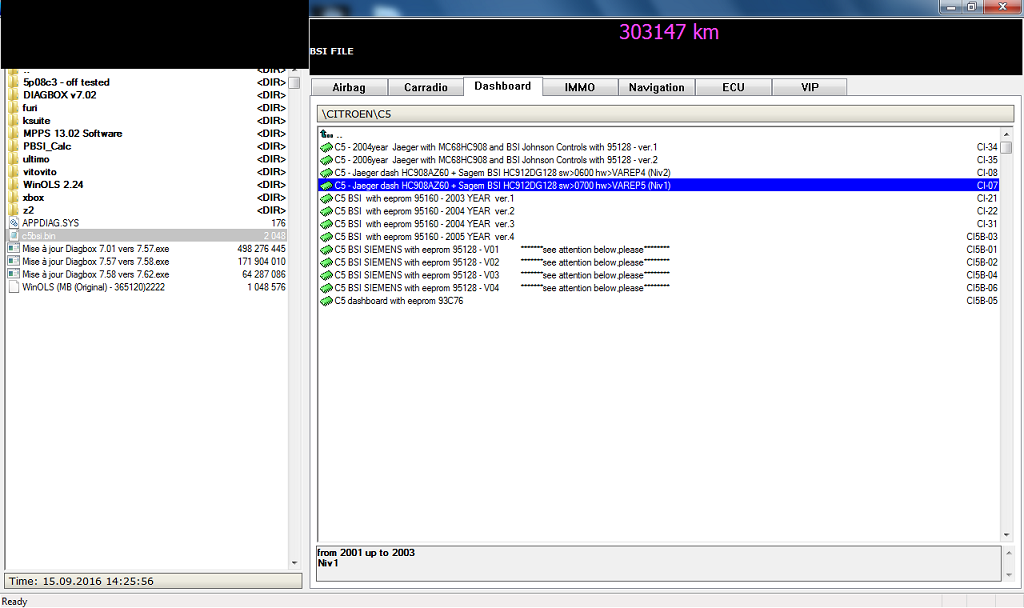Click the APPDIAG.SYS file icon
The image size is (1024, 608).
coord(13,223)
